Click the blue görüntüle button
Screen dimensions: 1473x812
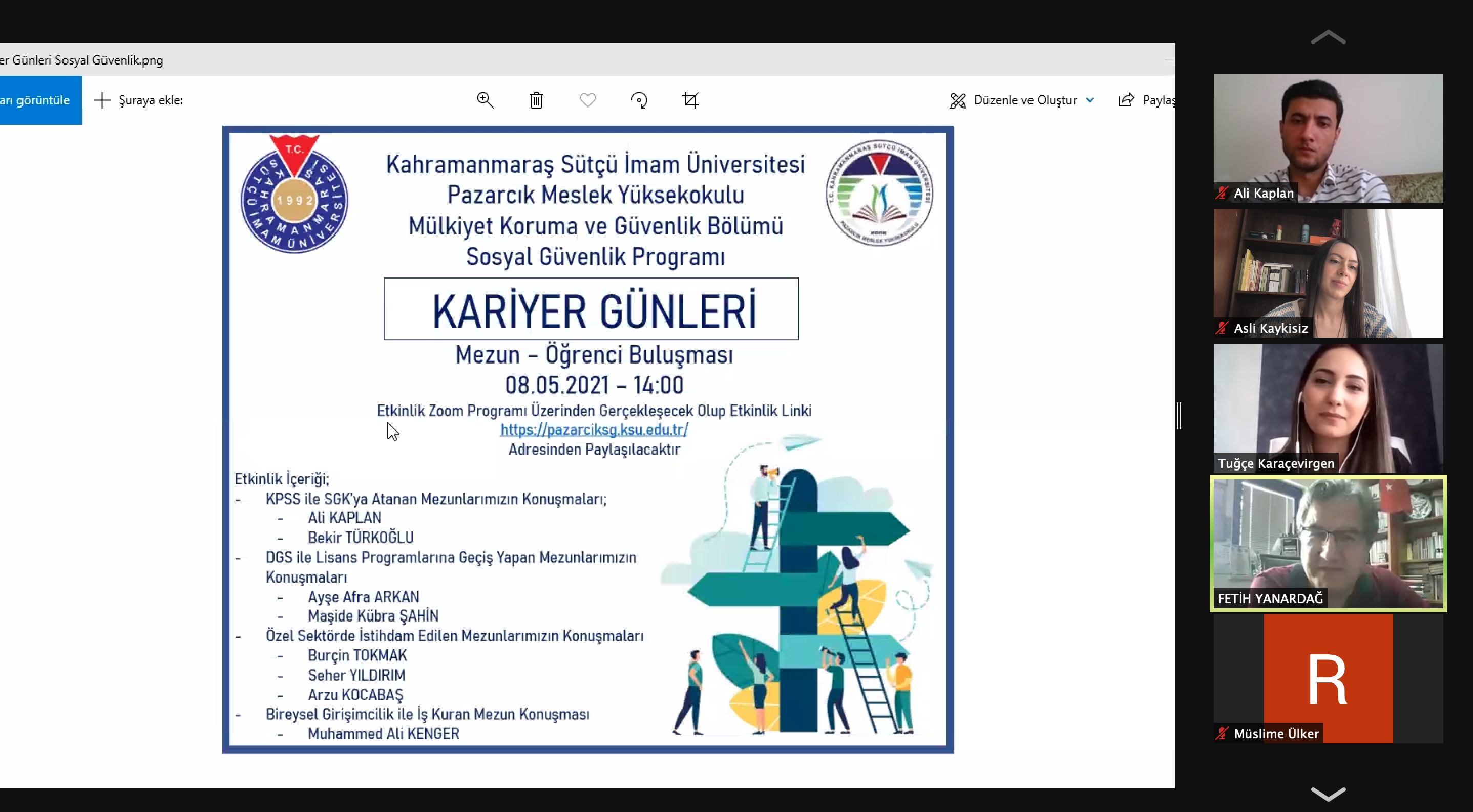click(40, 100)
